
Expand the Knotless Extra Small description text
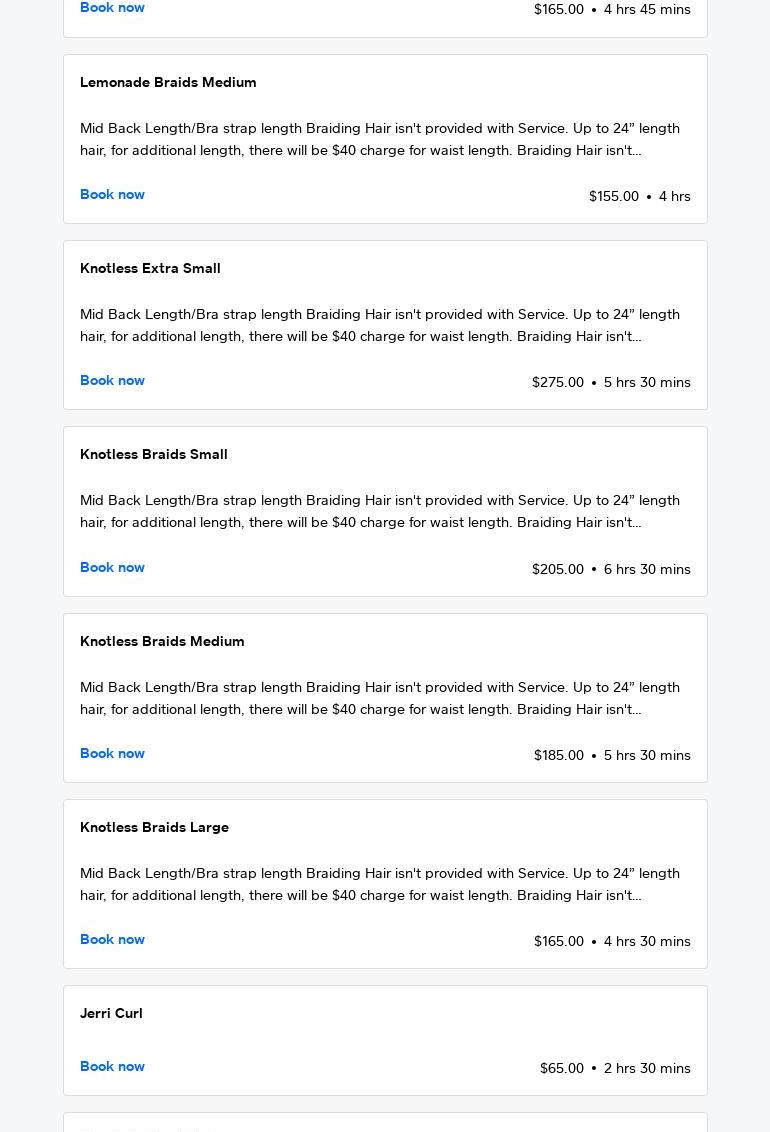(380, 326)
